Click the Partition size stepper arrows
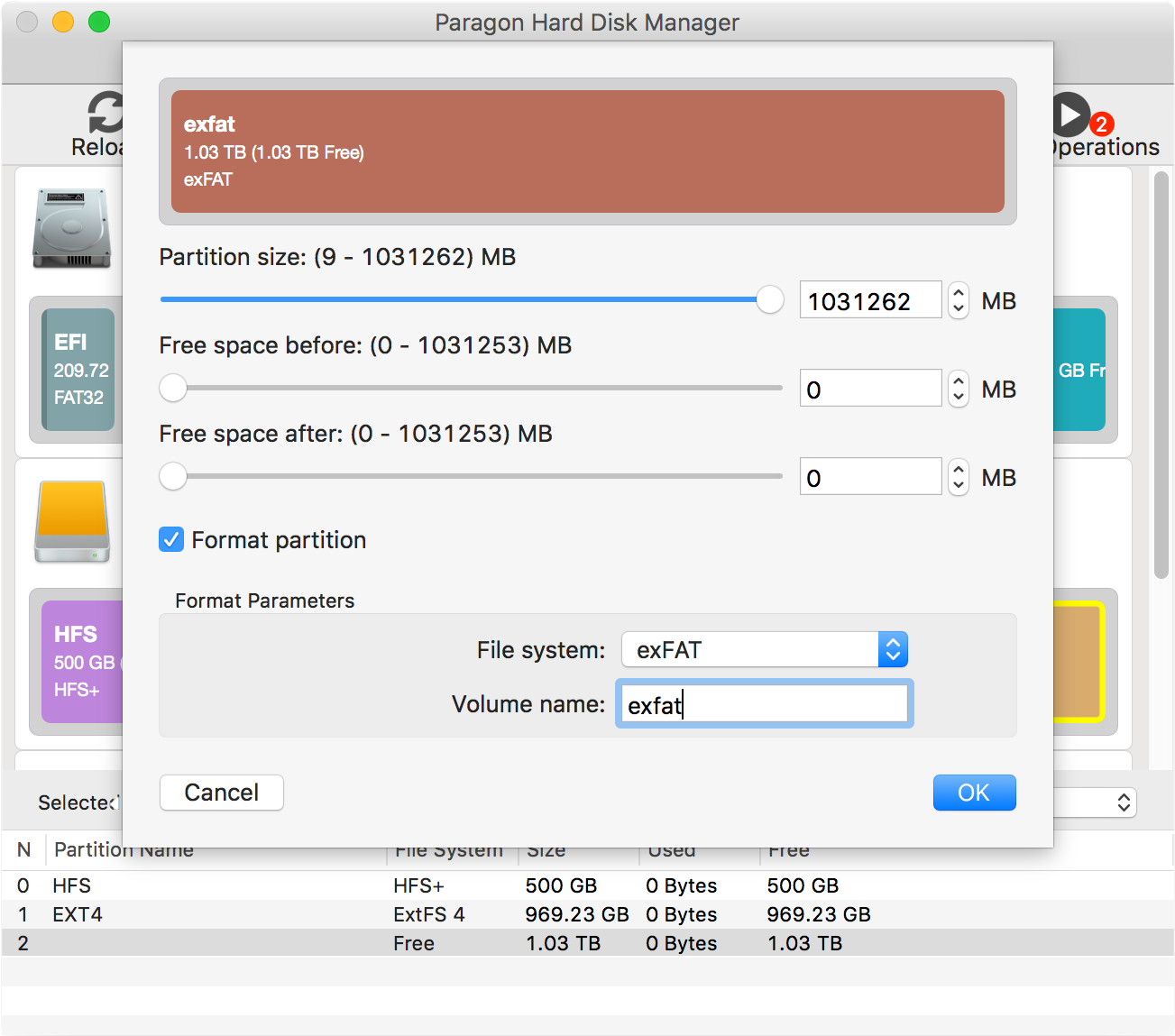This screenshot has width=1175, height=1036. pos(959,300)
